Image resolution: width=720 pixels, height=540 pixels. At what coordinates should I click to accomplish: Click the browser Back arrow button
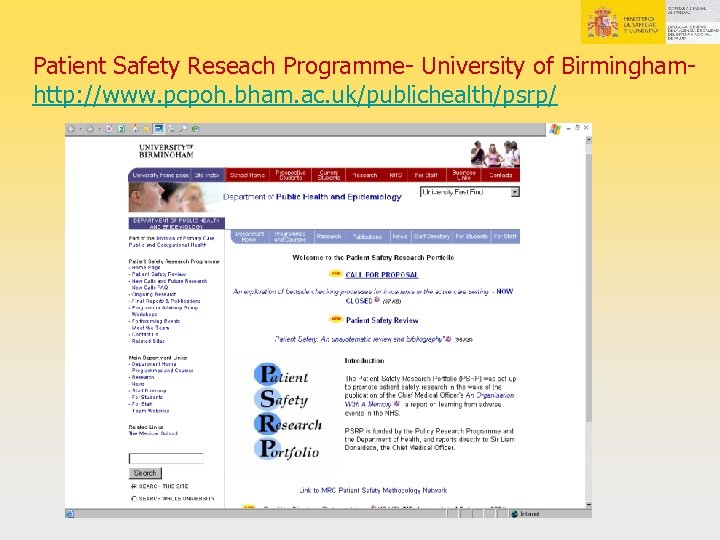coord(71,129)
